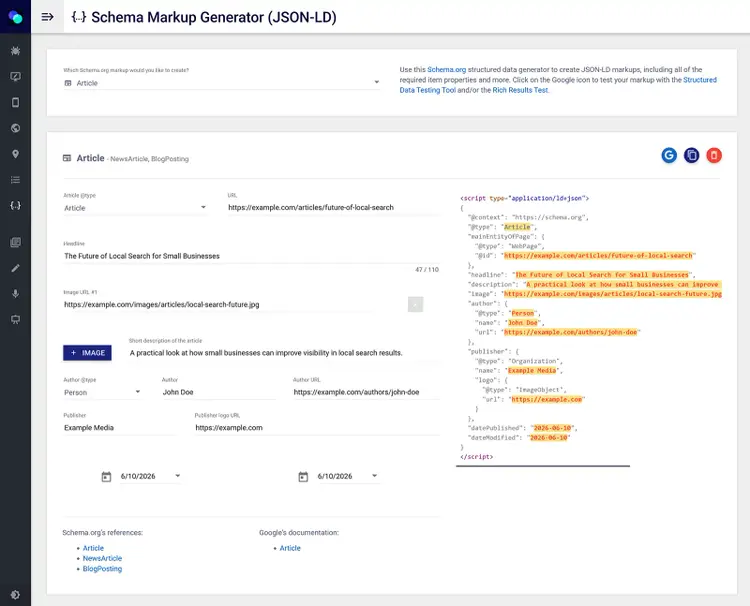Click highlighted headline value in JSON code
Screen dimensions: 750x606
pos(602,275)
